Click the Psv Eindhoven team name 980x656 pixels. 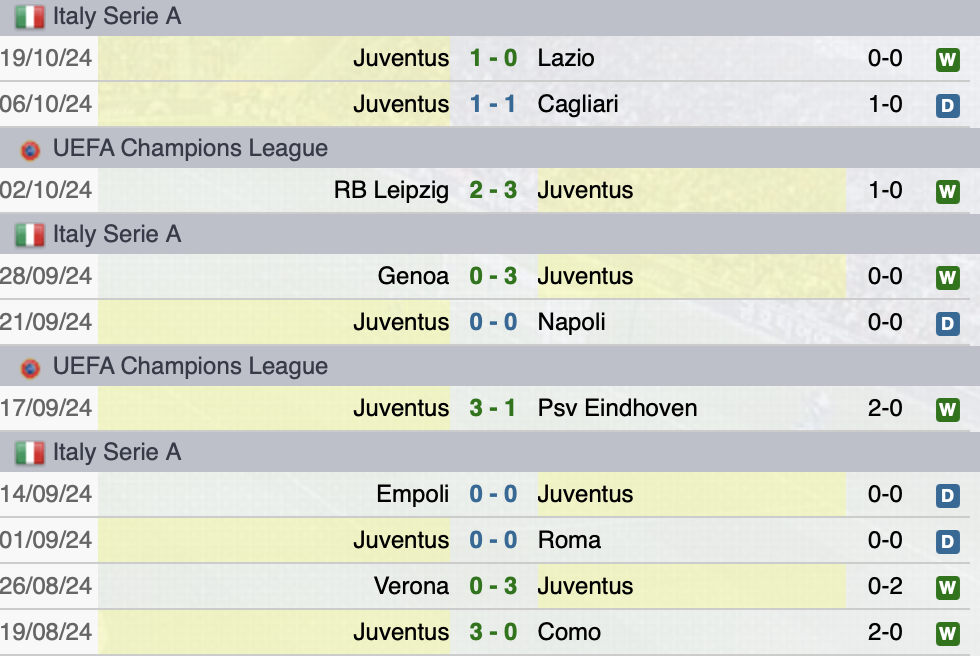pyautogui.click(x=619, y=407)
